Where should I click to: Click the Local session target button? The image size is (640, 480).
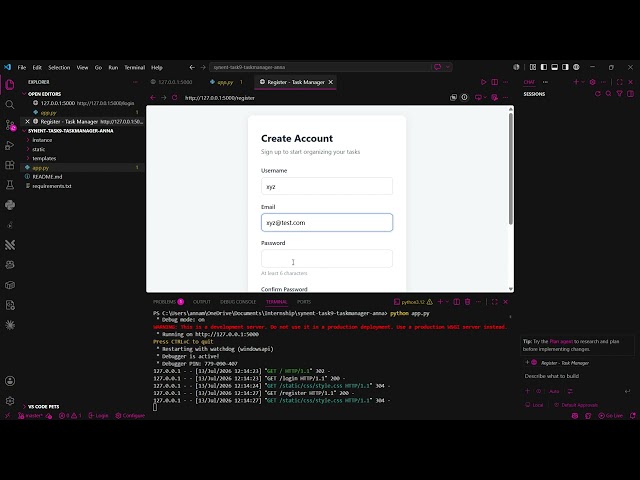[534, 405]
